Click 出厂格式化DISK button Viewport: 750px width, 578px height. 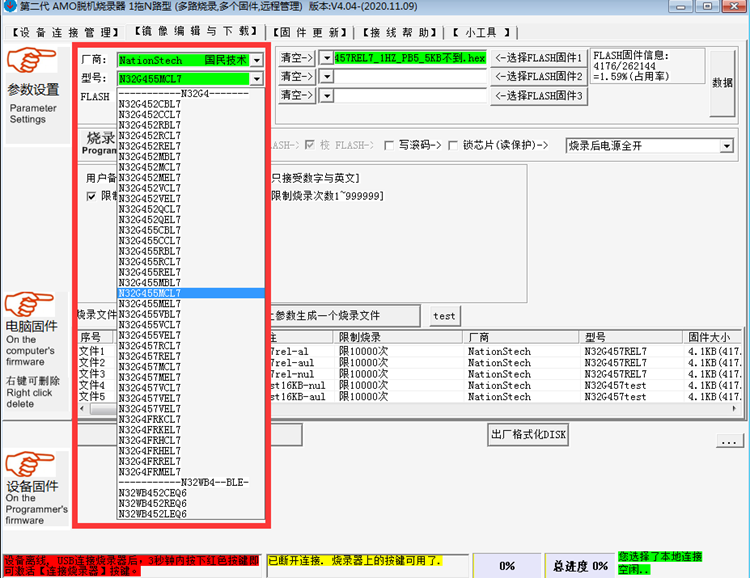coord(528,434)
